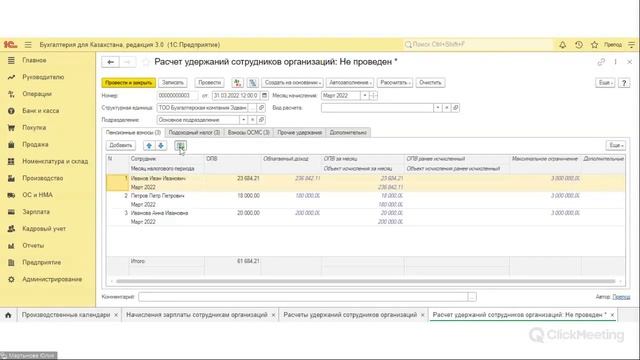Switch to Подоходный налог (3) tab

[x=194, y=132]
